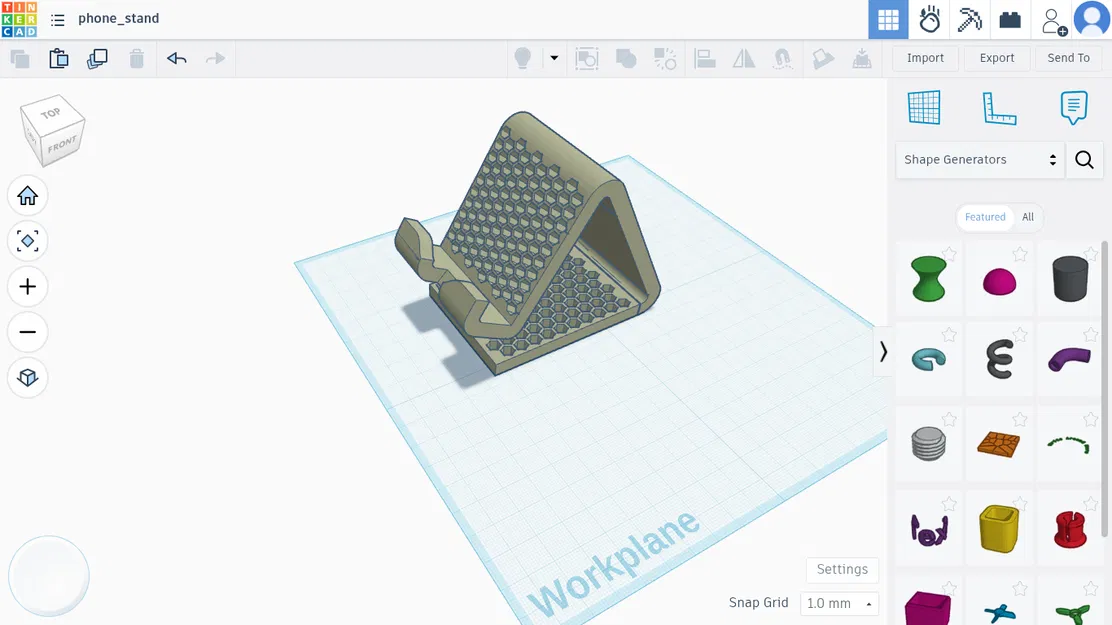Switch shape filter to All
The image size is (1112, 625).
coord(1028,217)
